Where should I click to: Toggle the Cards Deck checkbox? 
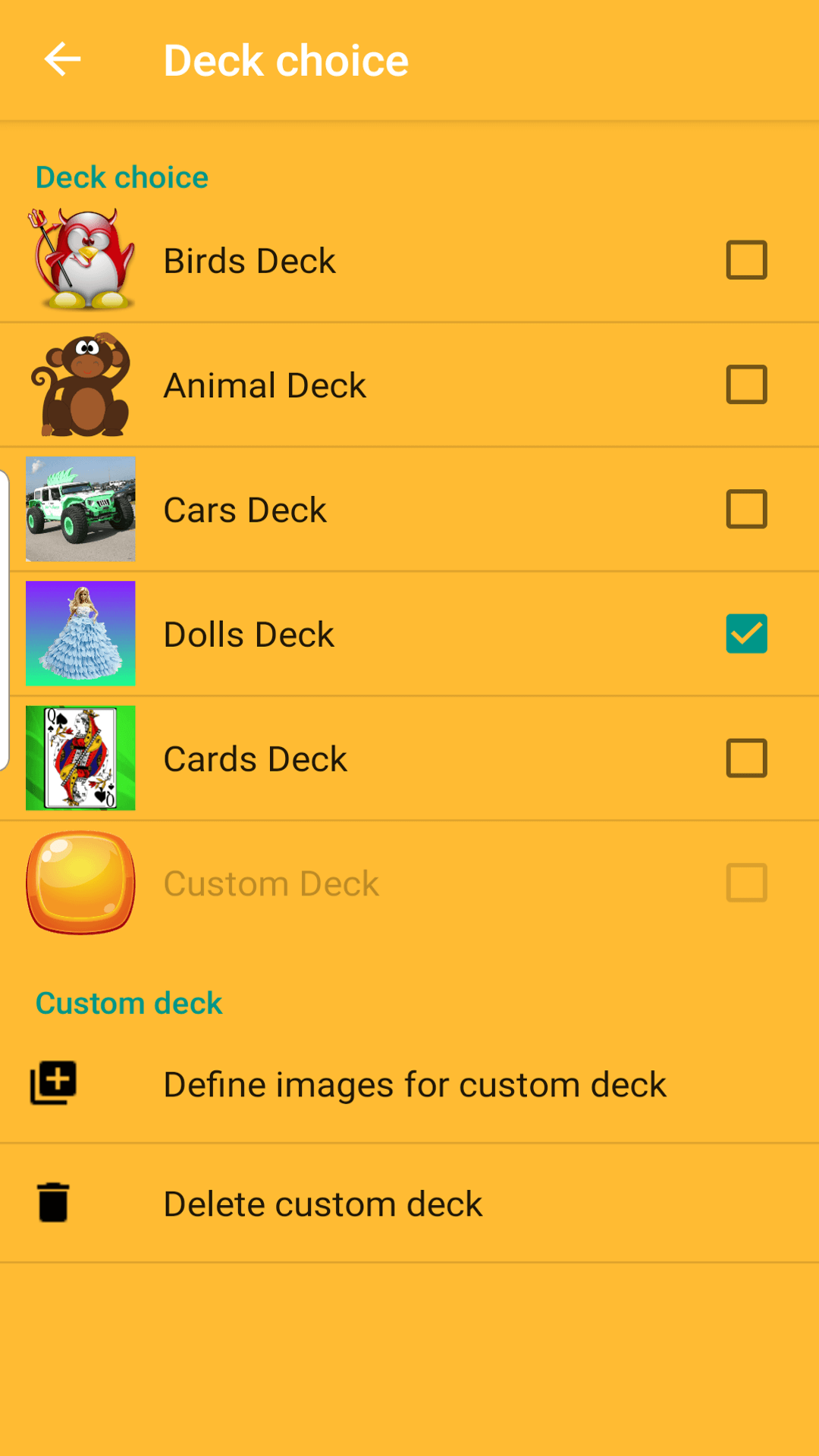(746, 758)
